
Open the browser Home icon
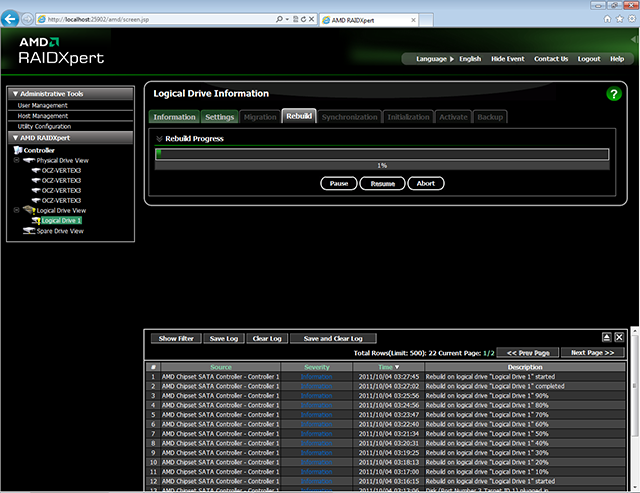(607, 19)
